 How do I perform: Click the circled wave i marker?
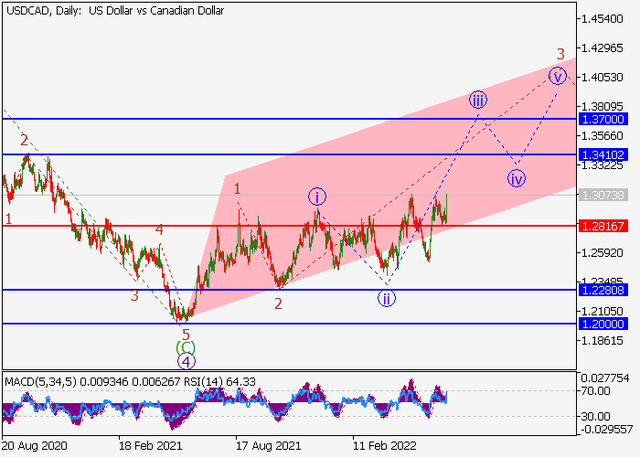316,196
